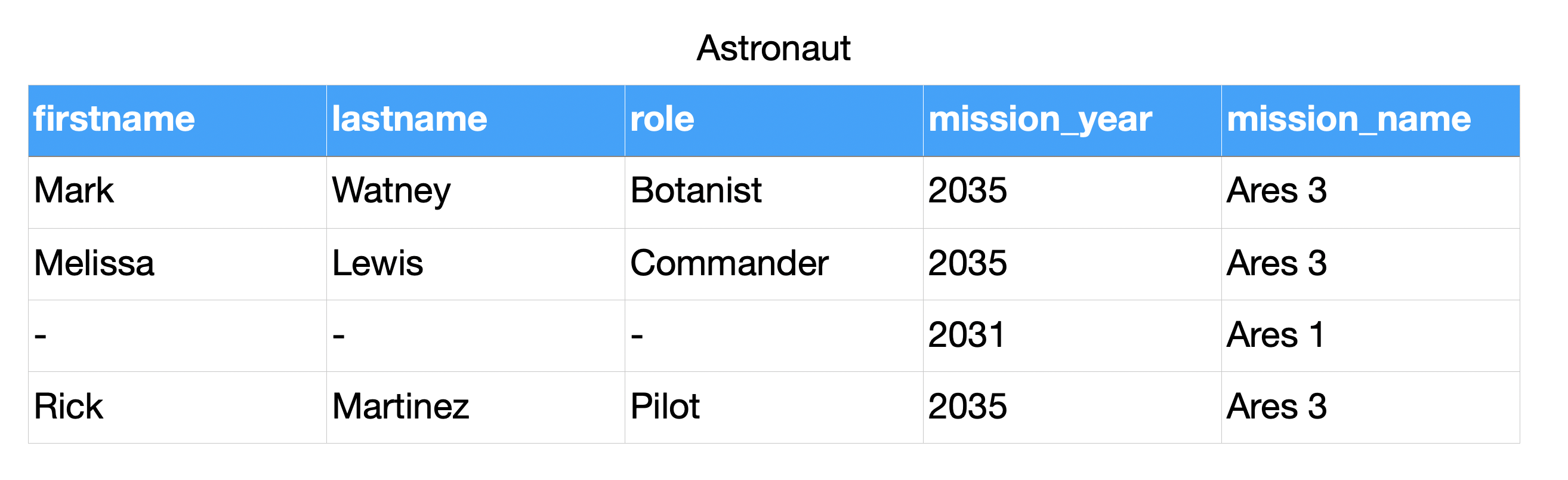Select the Lewis lastname cell
Viewport: 1568px width, 480px height.
[x=378, y=264]
